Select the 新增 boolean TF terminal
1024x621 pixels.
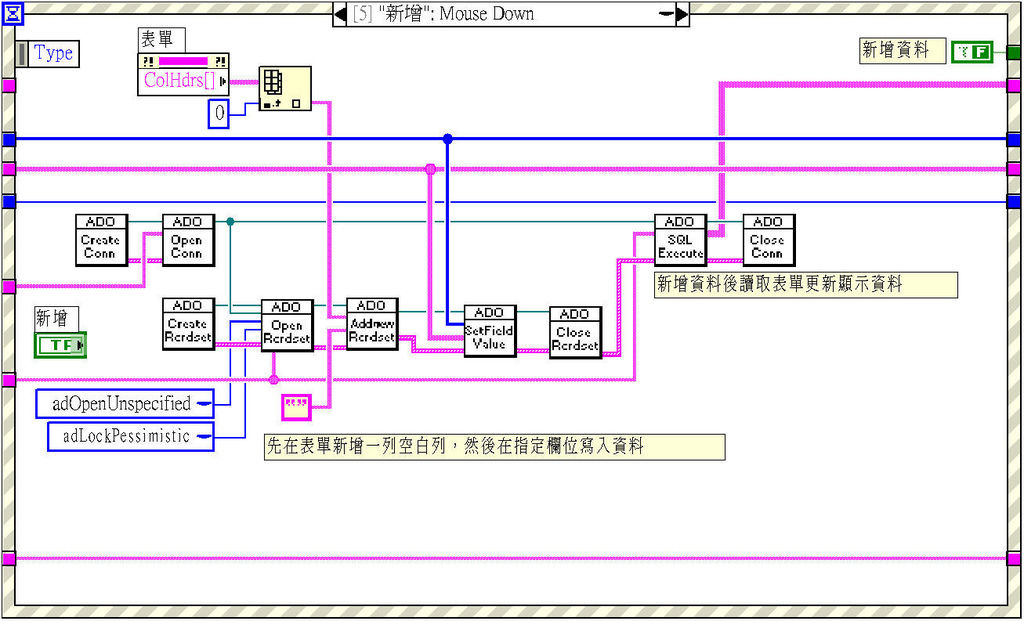pyautogui.click(x=60, y=345)
